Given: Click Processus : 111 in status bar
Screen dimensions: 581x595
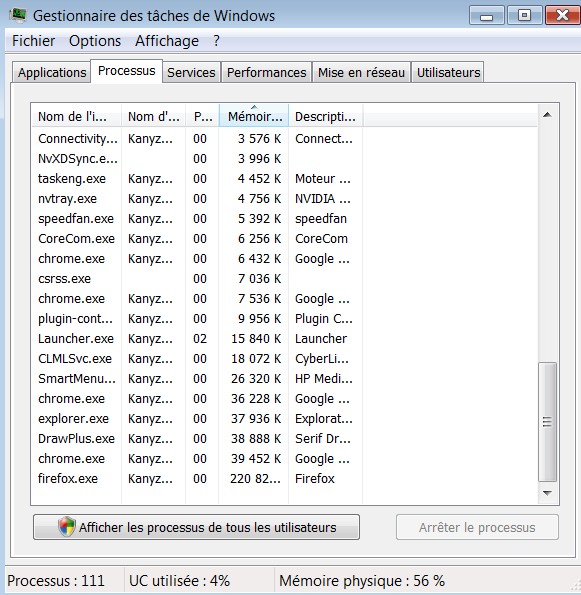Looking at the screenshot, I should (x=56, y=581).
